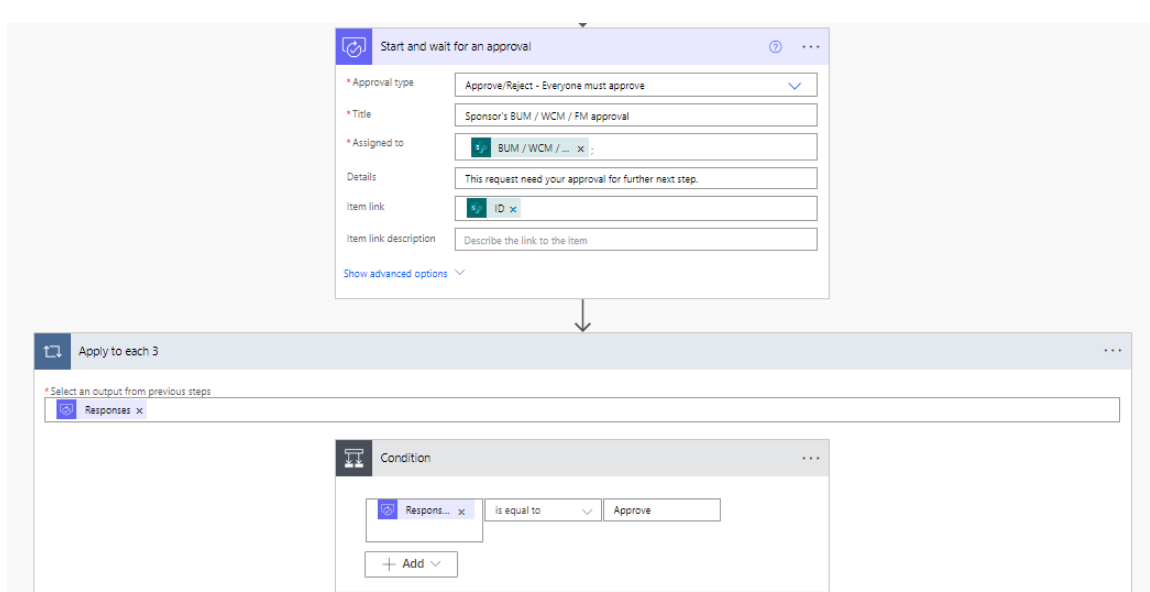Click inside the Assigned to field

636,147
